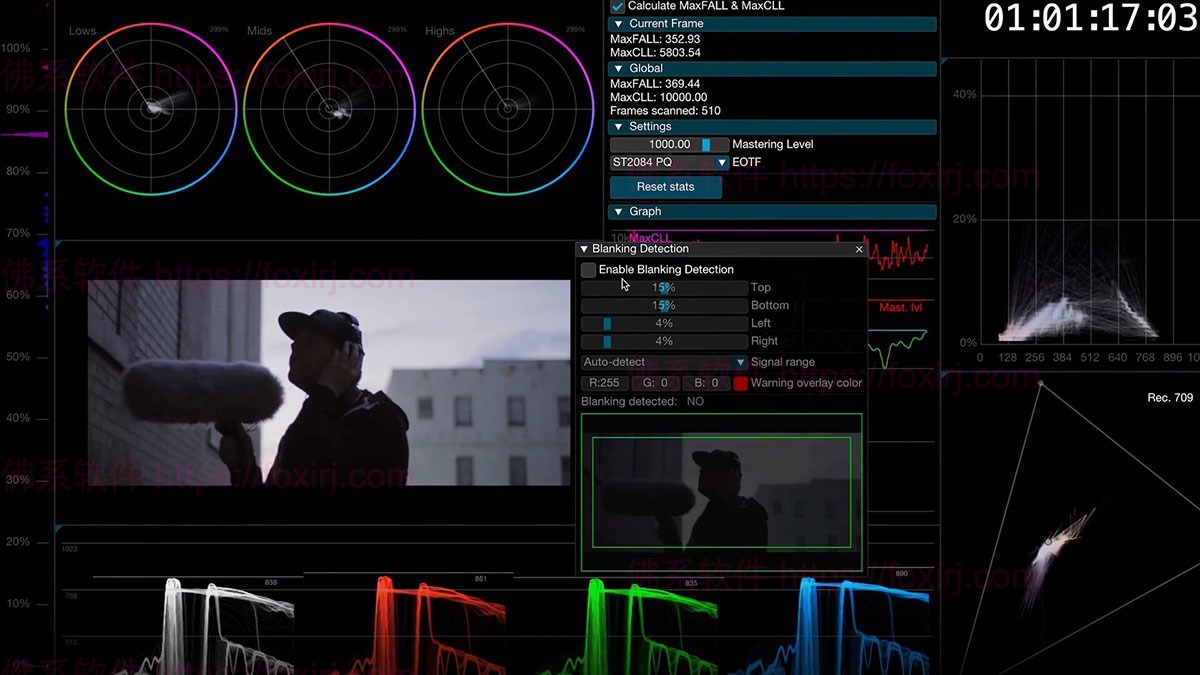Select the Mids vectorscope wheel

pos(327,108)
